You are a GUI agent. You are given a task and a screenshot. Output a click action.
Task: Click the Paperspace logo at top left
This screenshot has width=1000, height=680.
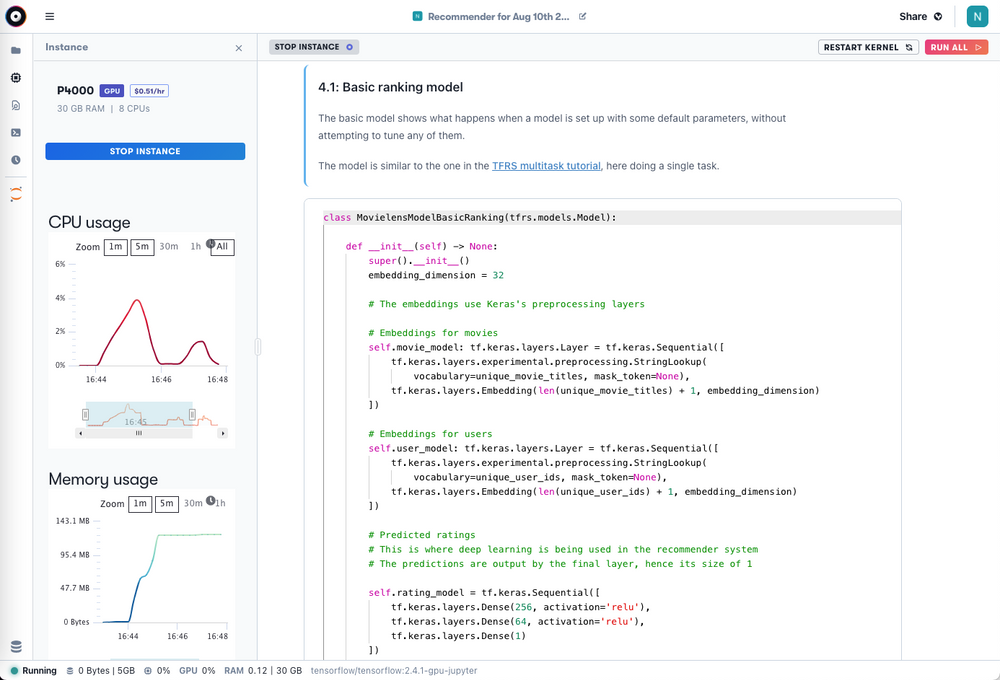pyautogui.click(x=14, y=16)
